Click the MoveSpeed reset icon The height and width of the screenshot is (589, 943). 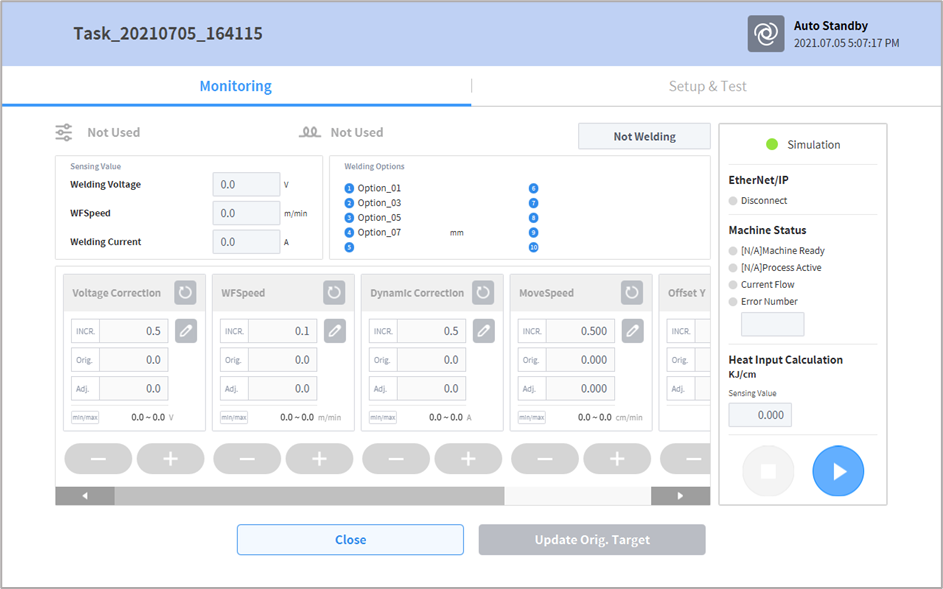coord(632,293)
